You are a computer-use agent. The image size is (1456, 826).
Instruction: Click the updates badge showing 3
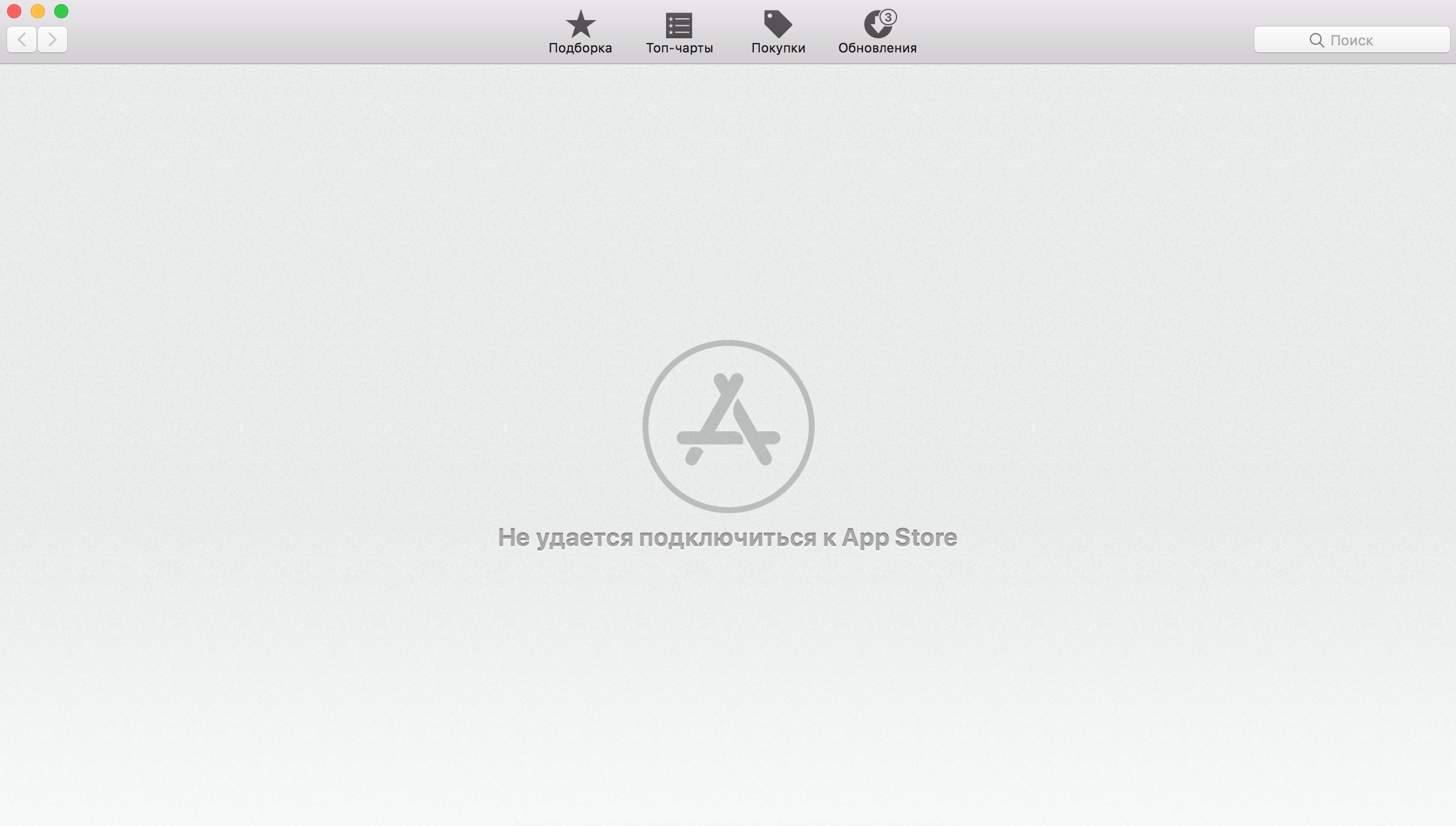point(888,17)
